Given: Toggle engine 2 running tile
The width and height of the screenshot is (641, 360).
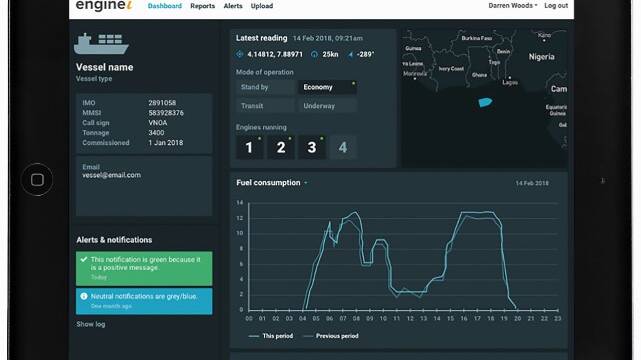Looking at the screenshot, I should (x=280, y=147).
